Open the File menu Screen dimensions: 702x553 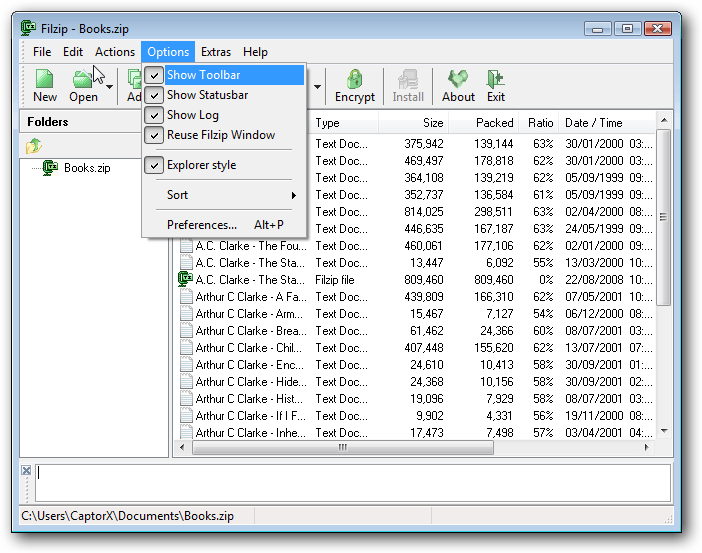point(42,52)
